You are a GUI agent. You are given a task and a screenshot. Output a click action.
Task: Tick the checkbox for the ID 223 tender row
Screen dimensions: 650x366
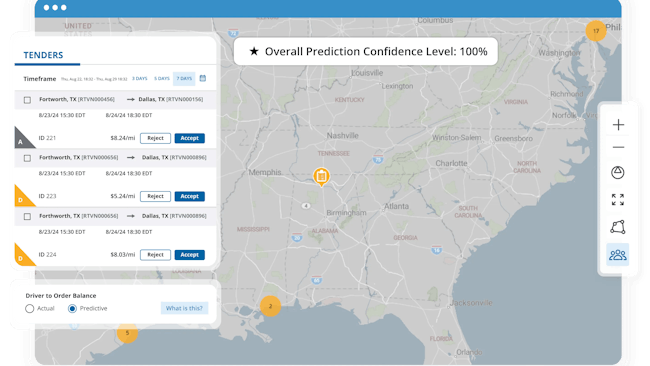tap(27, 158)
